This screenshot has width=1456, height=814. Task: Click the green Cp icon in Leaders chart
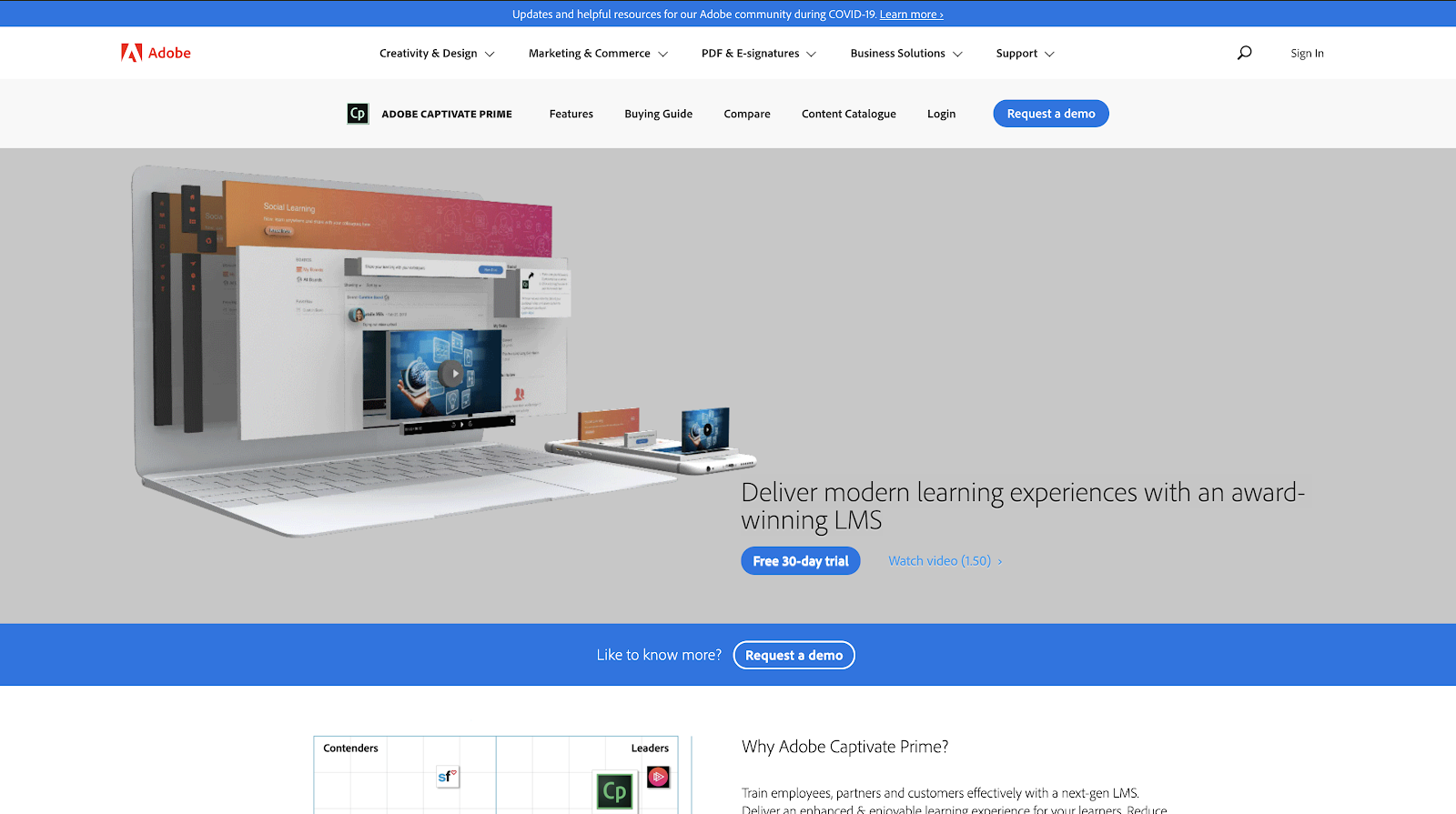614,792
